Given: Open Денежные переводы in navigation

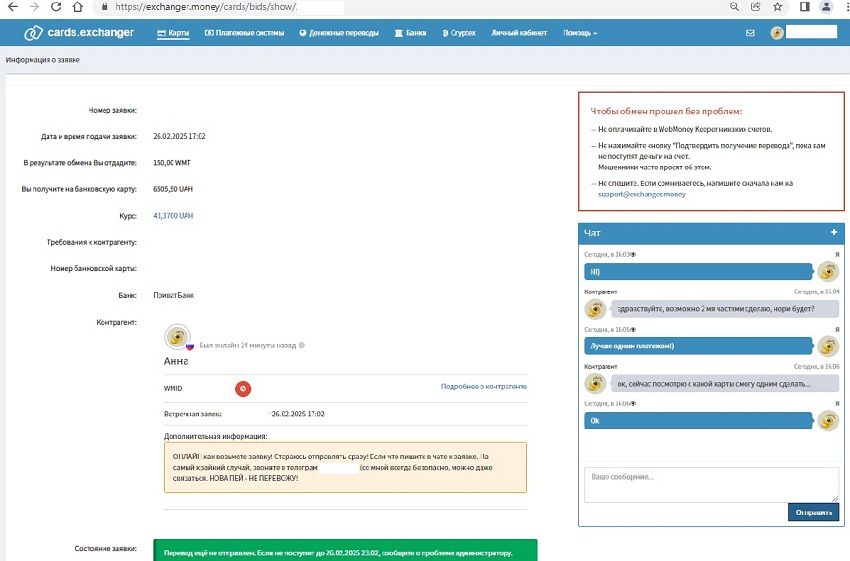Looking at the screenshot, I should point(339,33).
